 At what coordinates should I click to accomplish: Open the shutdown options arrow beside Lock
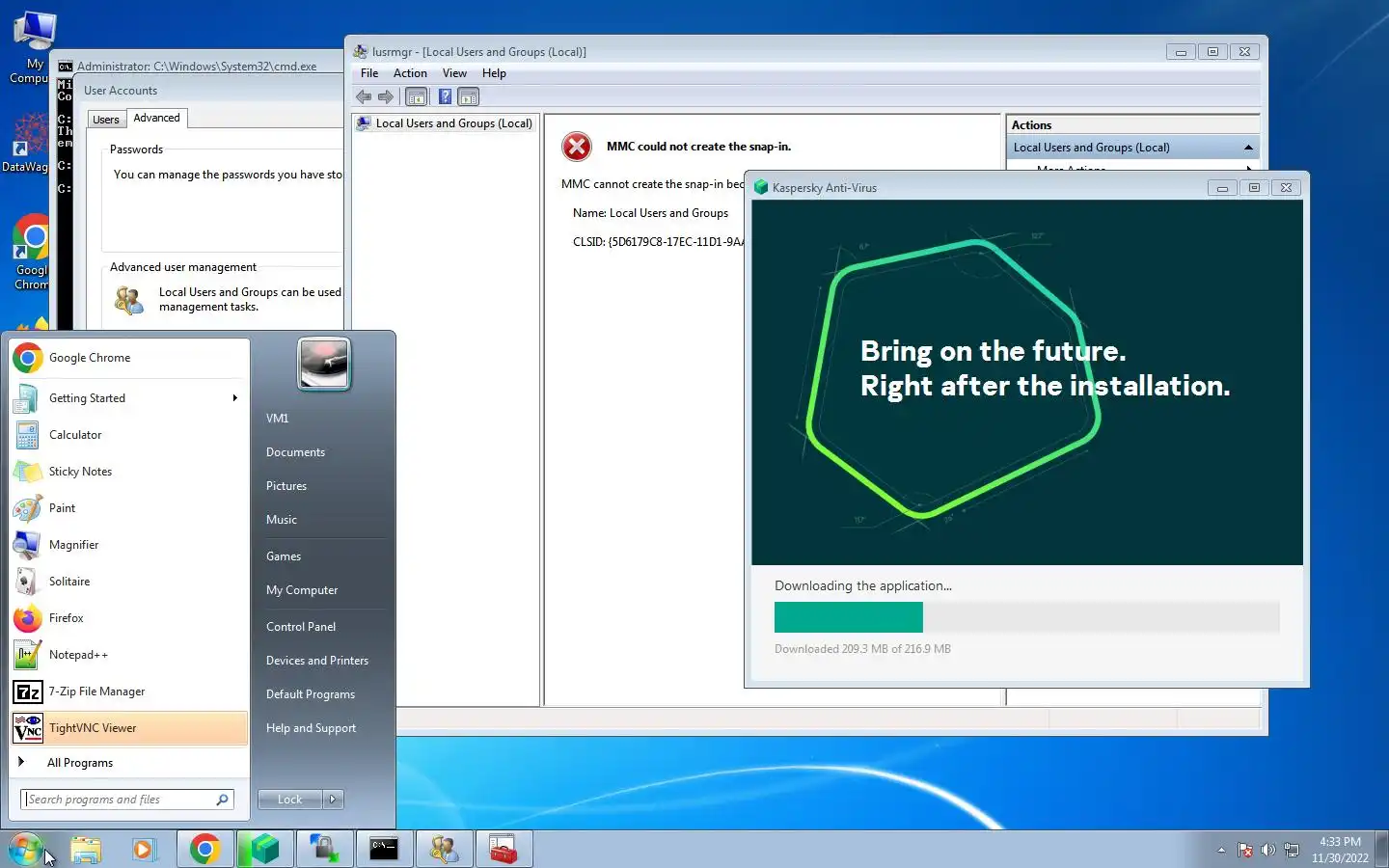click(x=333, y=800)
